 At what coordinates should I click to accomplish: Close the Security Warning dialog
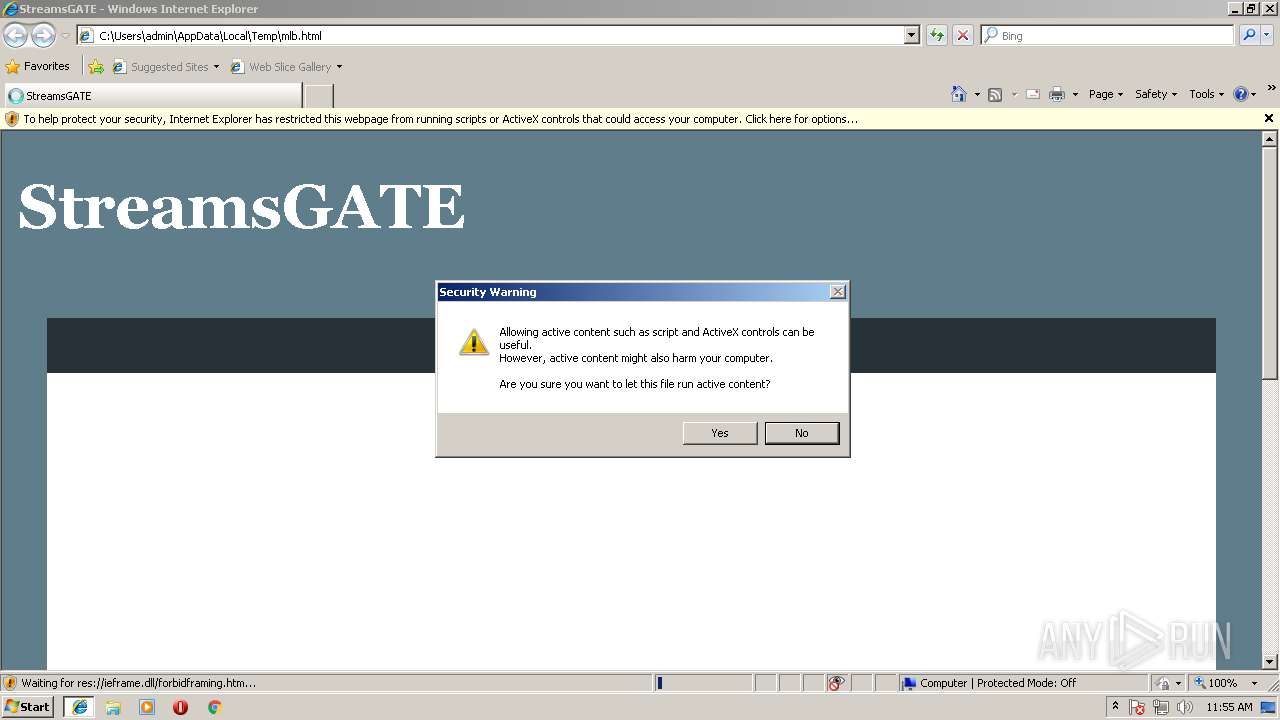click(x=838, y=292)
